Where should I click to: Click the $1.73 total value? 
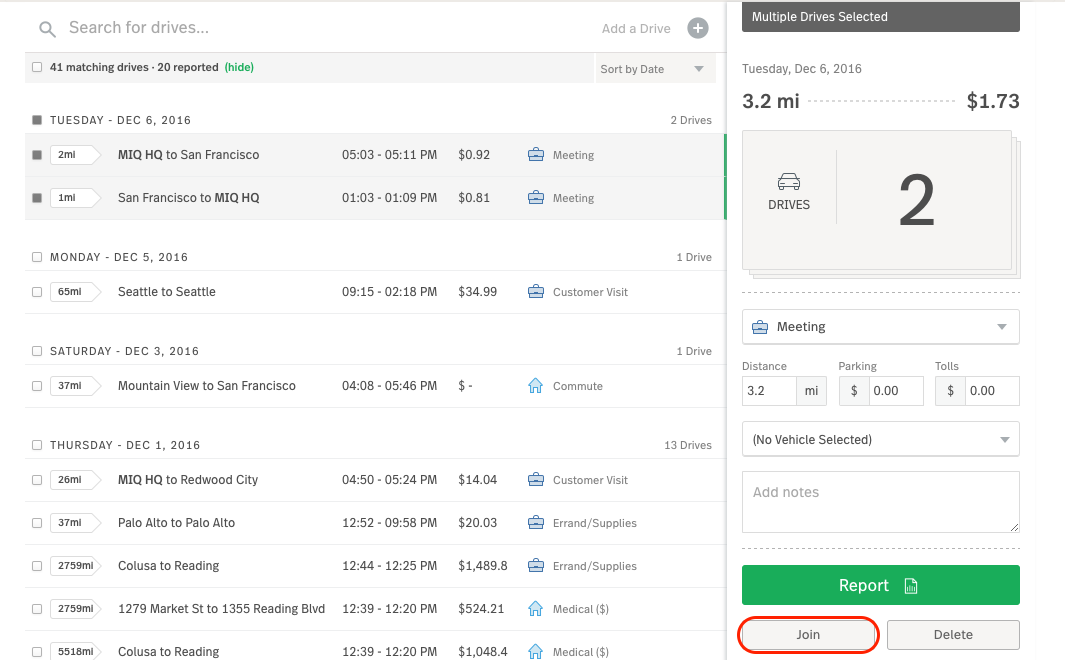[x=993, y=101]
